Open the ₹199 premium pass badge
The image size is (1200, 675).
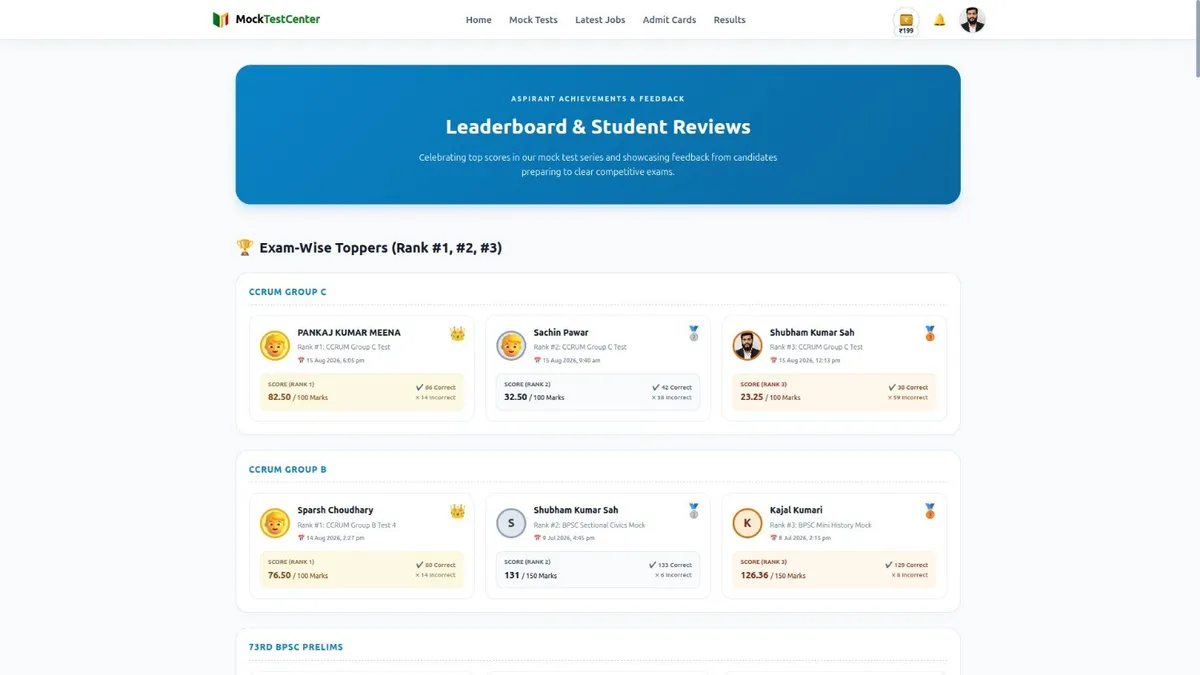tap(906, 23)
